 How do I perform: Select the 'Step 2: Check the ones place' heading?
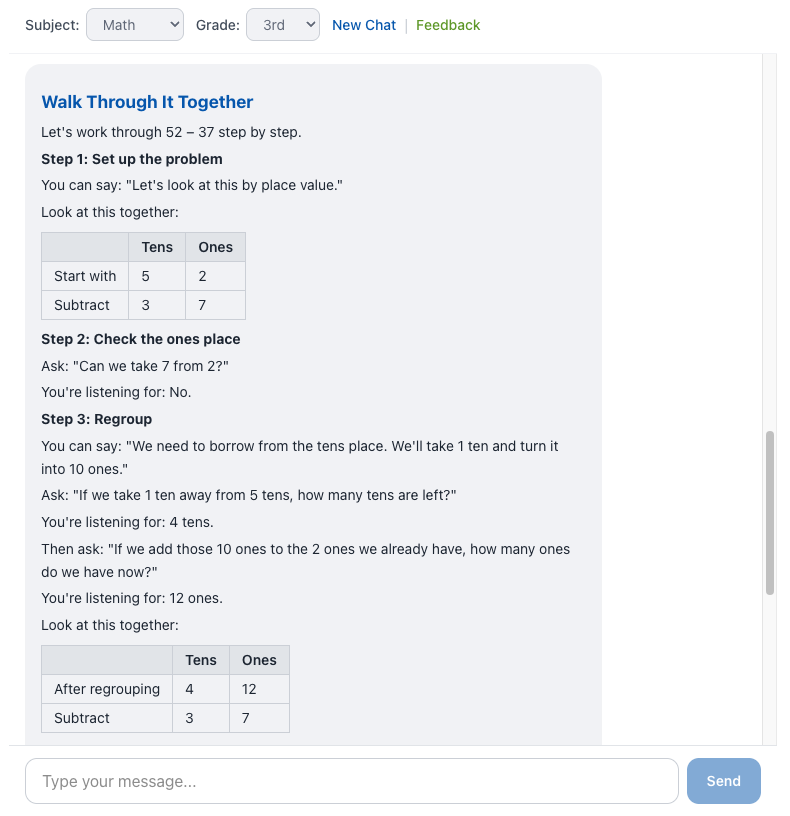(x=141, y=339)
